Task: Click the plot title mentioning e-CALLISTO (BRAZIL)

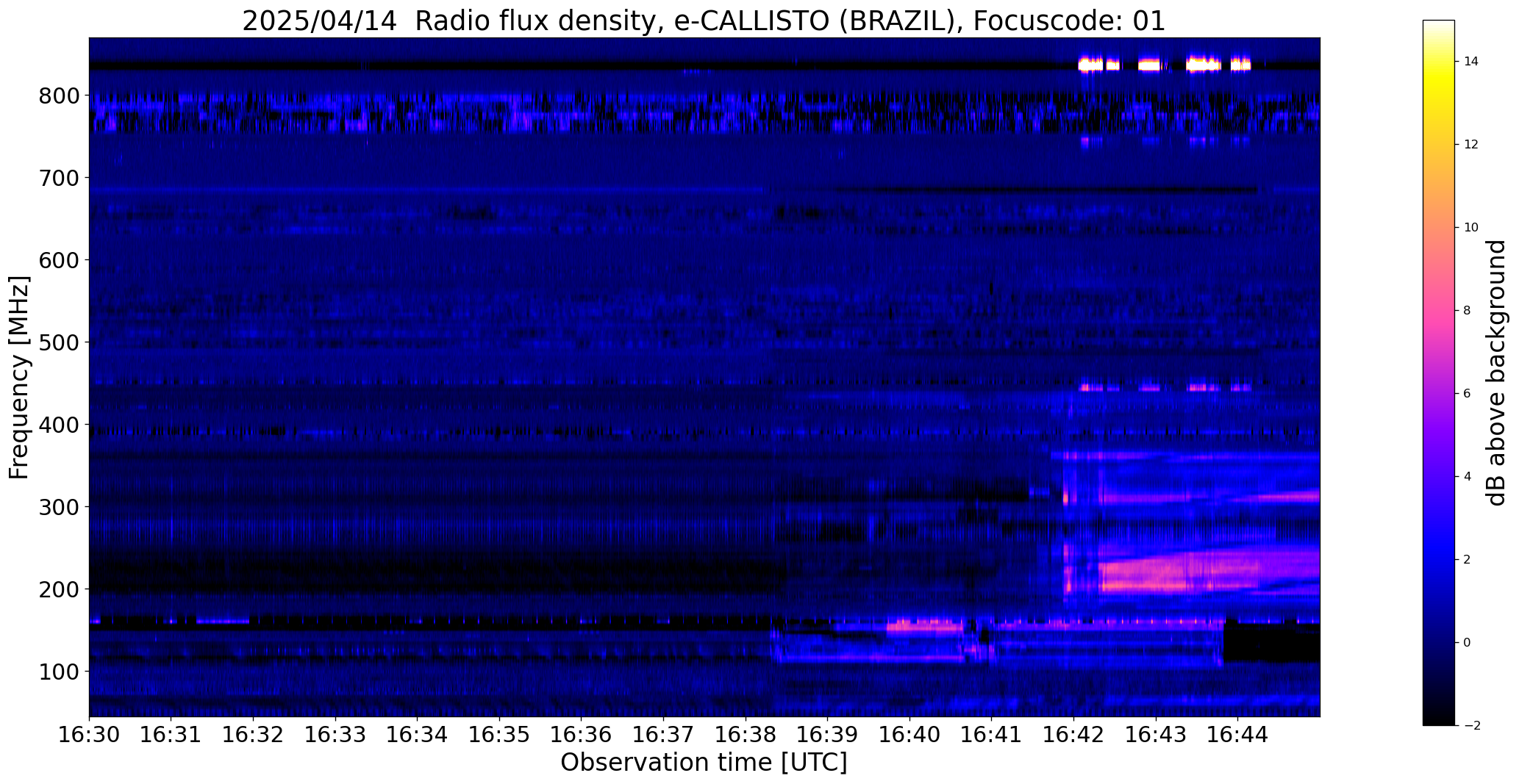Action: pos(704,21)
